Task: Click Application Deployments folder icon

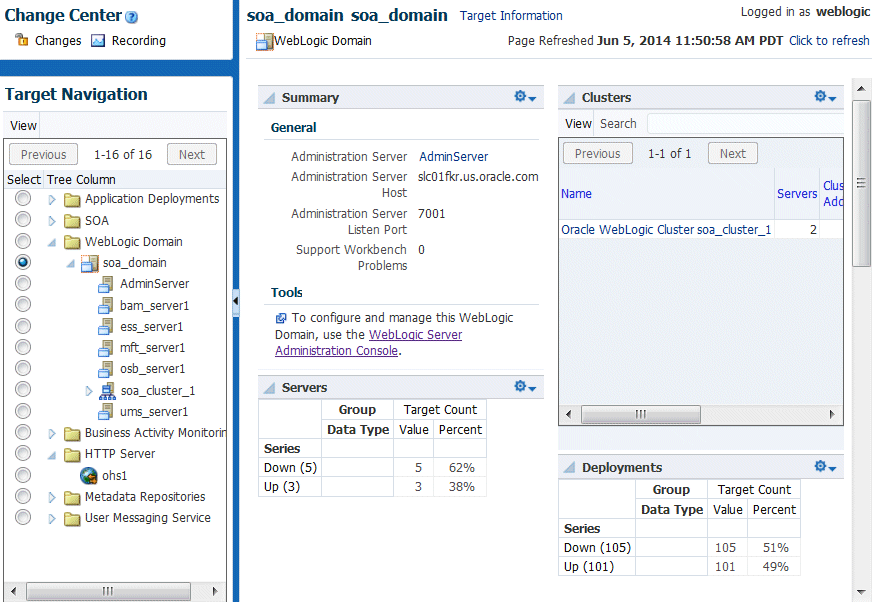Action: point(72,199)
